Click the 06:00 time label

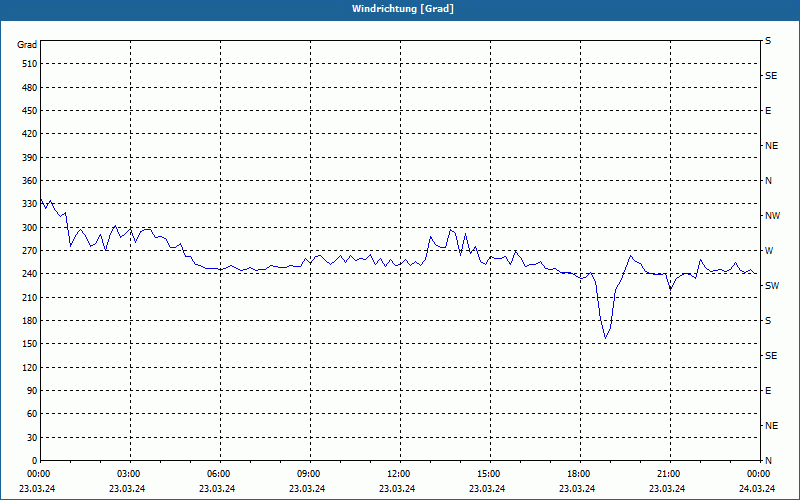coord(218,474)
